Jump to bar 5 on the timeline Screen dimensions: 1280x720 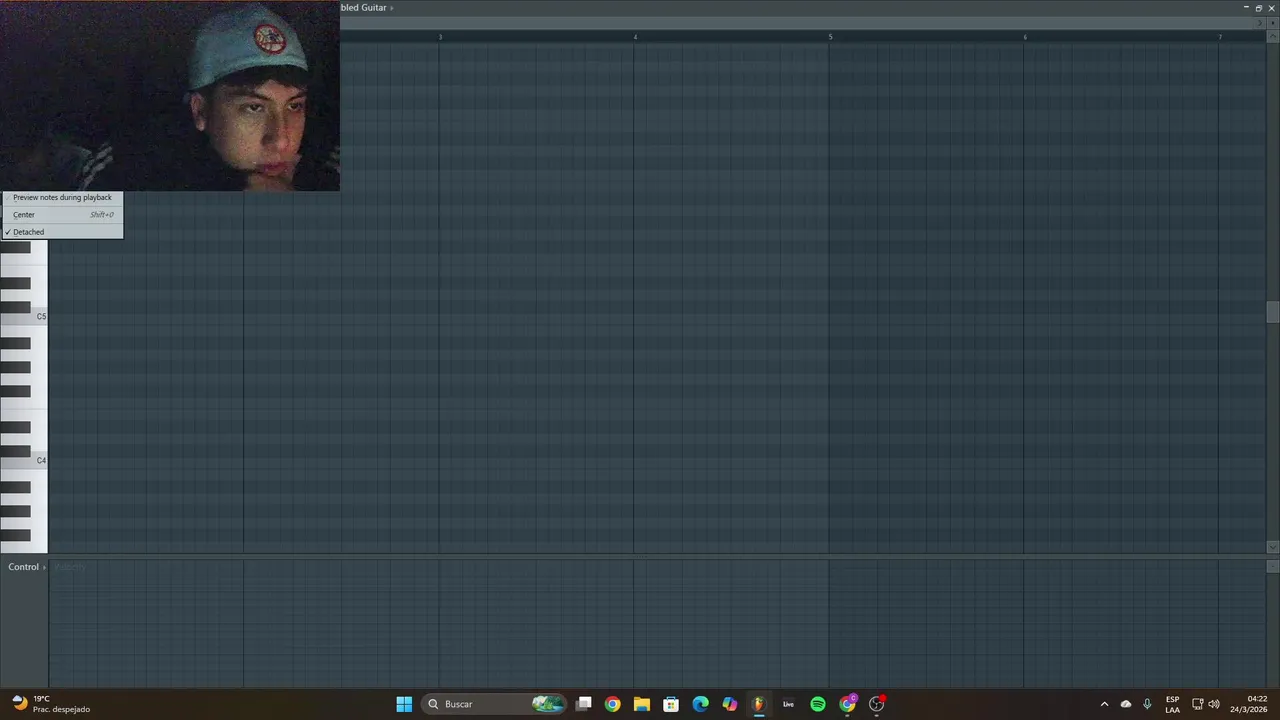(x=830, y=37)
